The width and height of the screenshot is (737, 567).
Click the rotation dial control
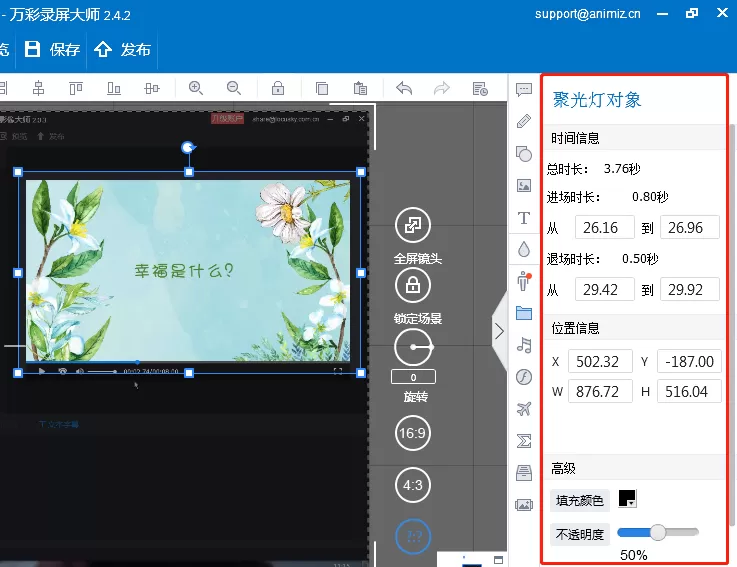click(x=413, y=347)
